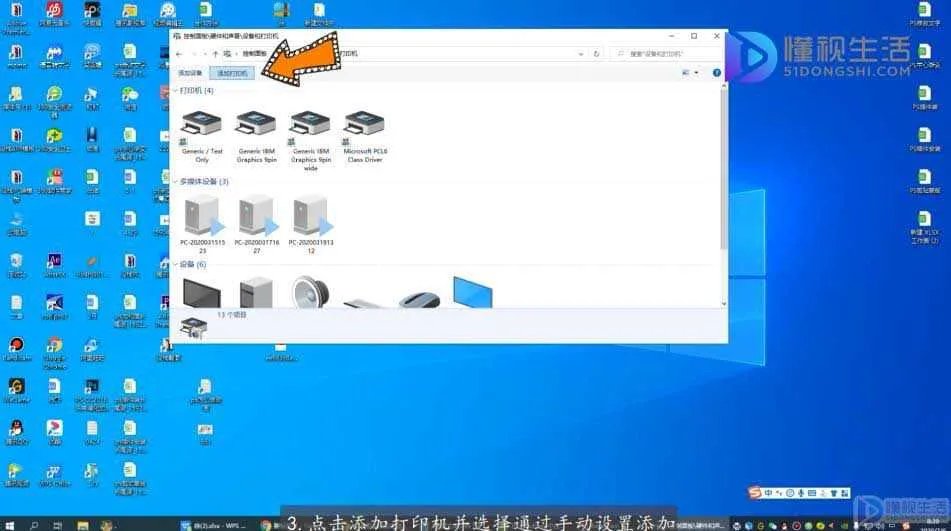This screenshot has height=531, width=951.
Task: Select Generic IBM Graphics 9pin wide printer
Action: click(311, 141)
